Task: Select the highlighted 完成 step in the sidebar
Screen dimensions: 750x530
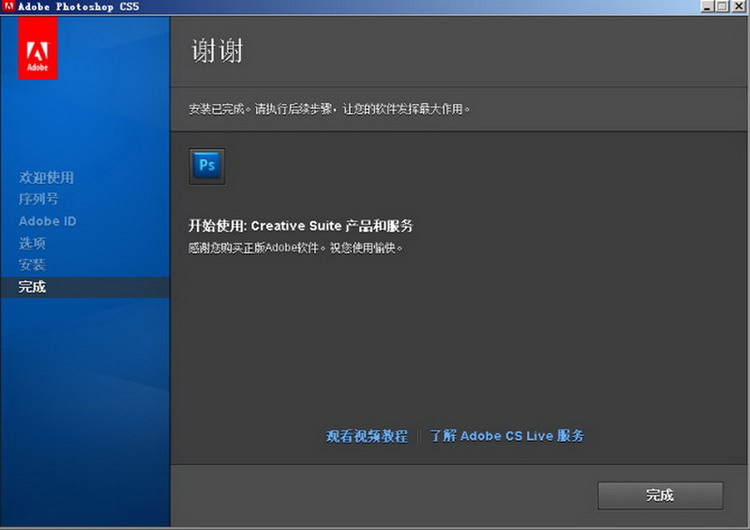Action: (x=85, y=287)
